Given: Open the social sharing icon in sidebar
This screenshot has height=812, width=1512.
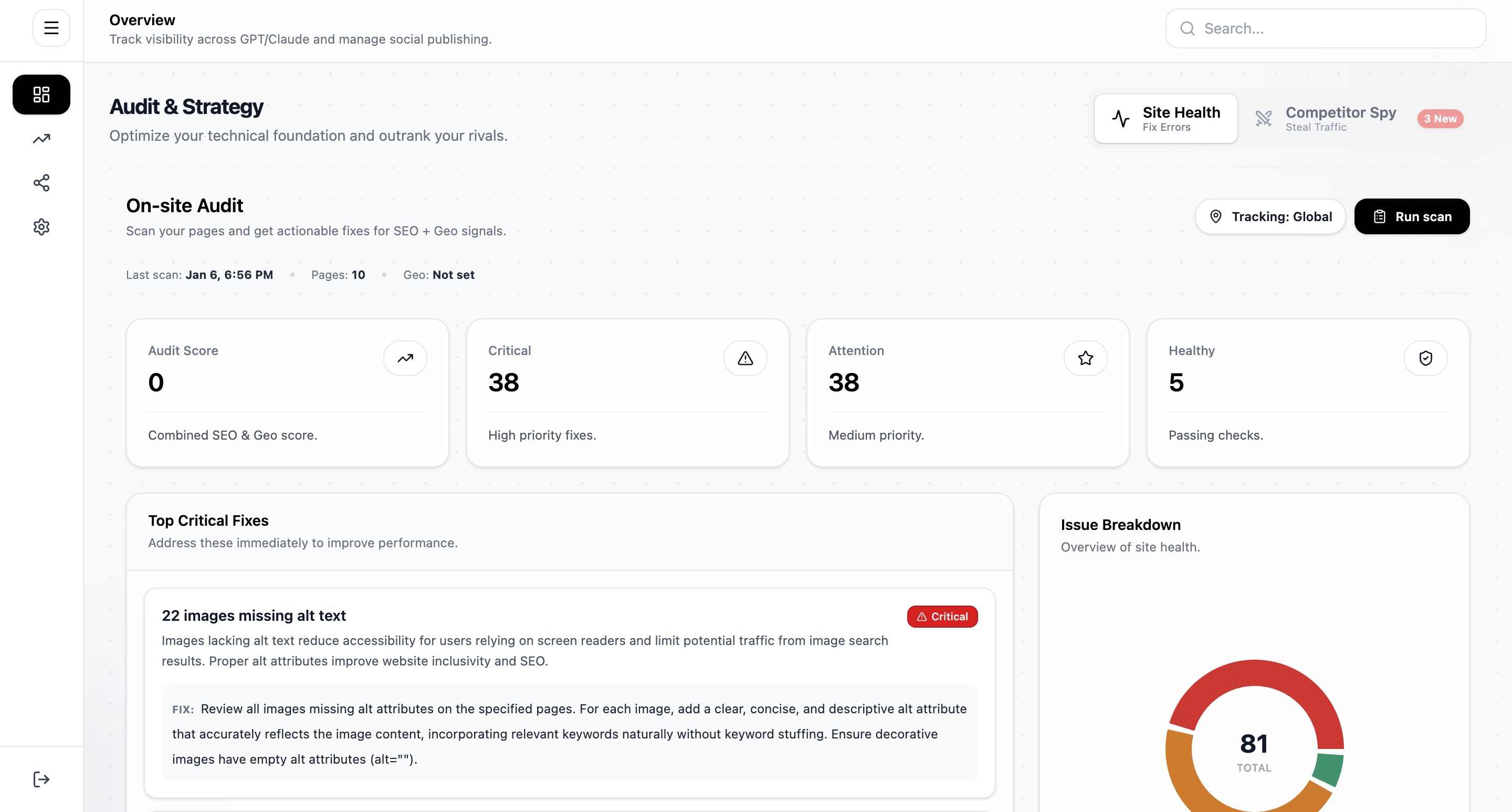Looking at the screenshot, I should [x=41, y=183].
